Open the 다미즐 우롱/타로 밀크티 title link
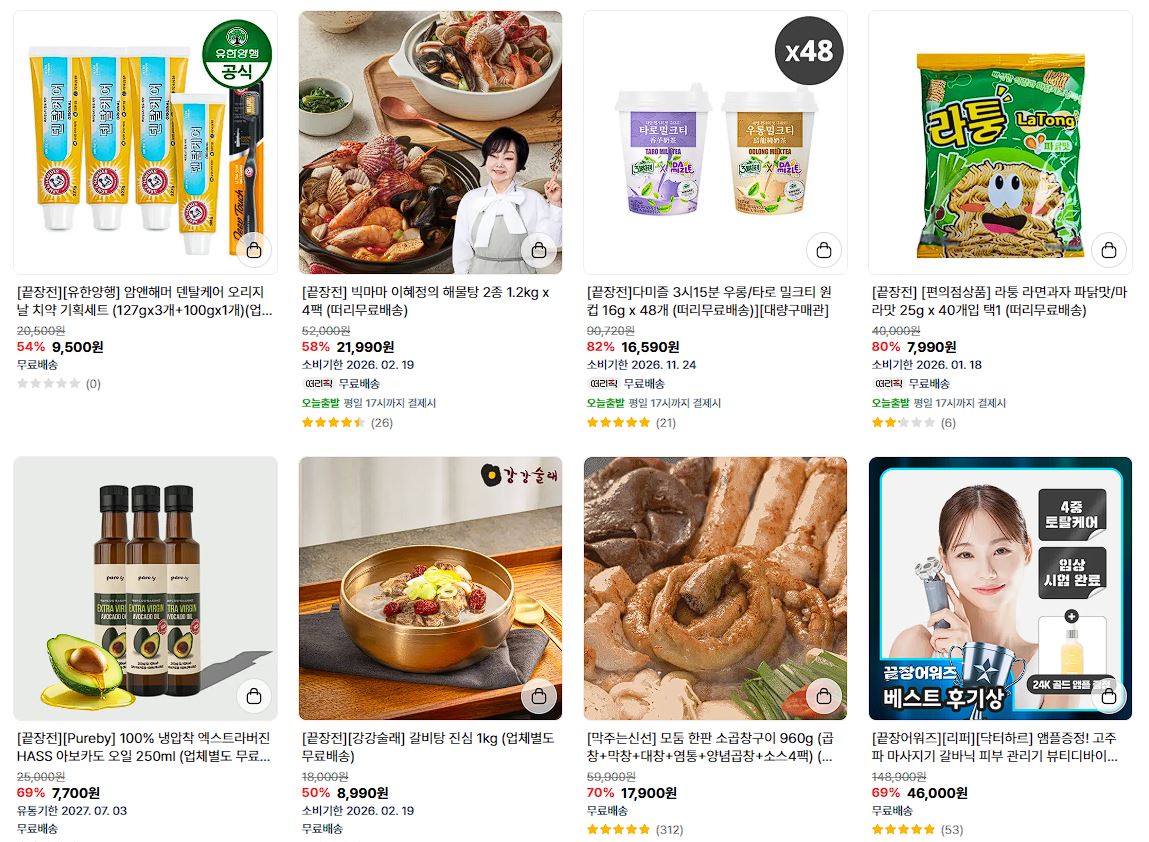This screenshot has width=1149, height=842. [x=709, y=301]
